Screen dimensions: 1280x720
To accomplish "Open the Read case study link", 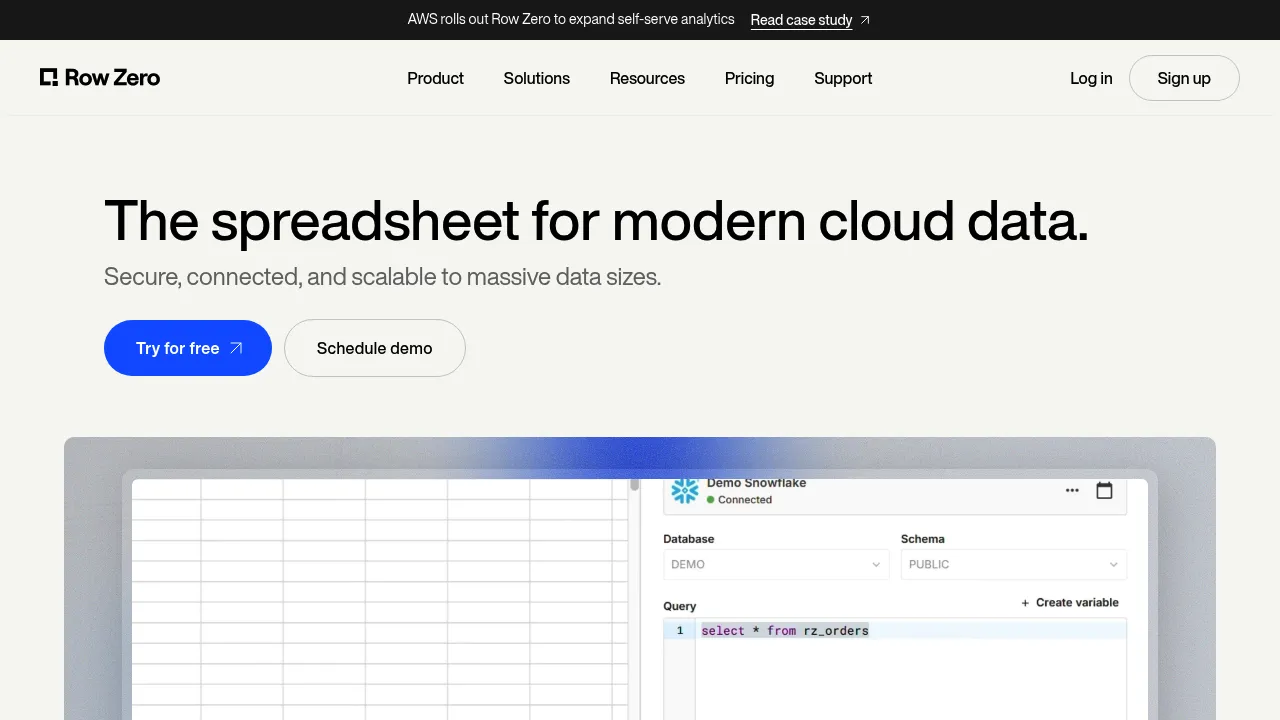I will point(801,20).
